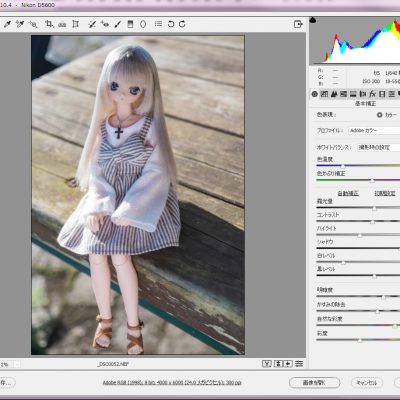Open the HSL Adjustments panel tab

pyautogui.click(x=343, y=94)
